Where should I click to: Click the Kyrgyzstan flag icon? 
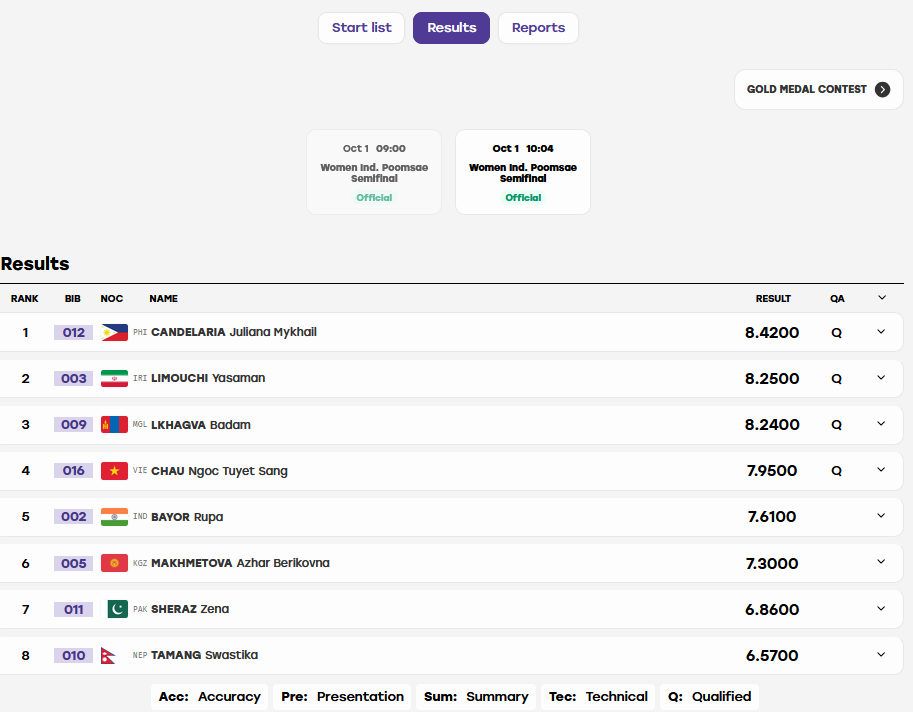(x=114, y=563)
